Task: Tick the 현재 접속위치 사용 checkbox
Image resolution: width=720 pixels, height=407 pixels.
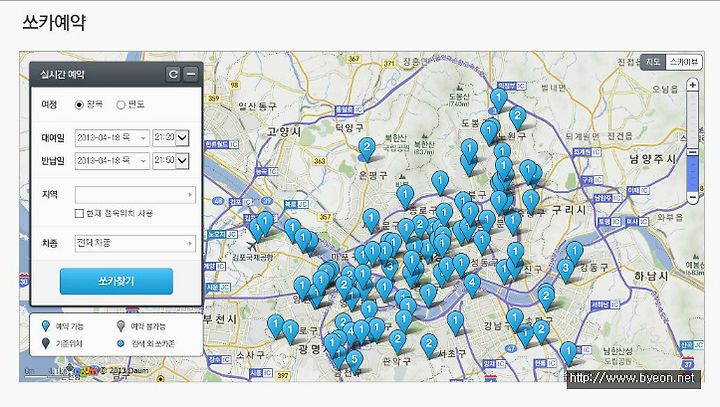Action: click(79, 213)
